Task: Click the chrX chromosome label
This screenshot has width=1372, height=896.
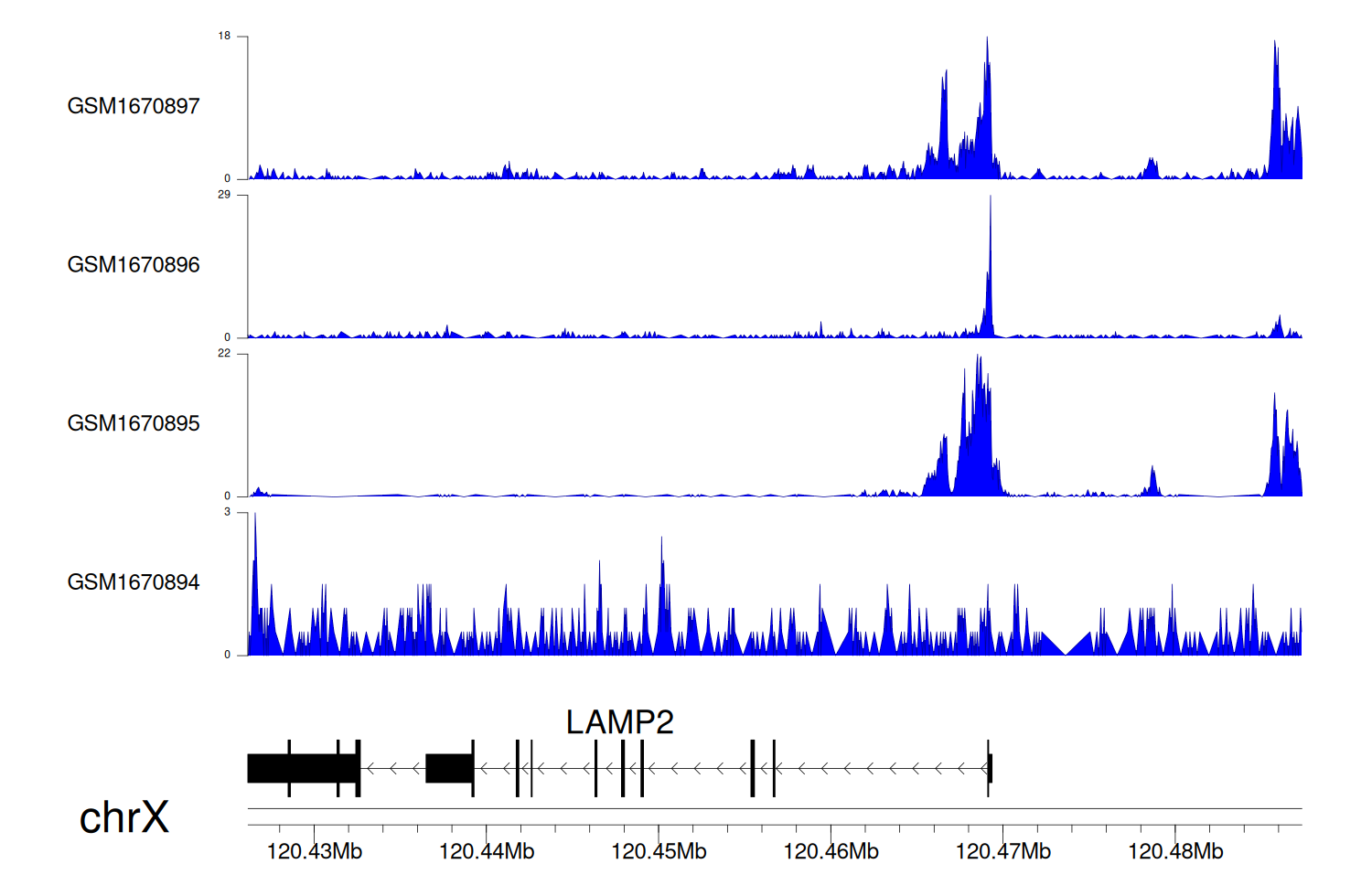Action: 124,817
